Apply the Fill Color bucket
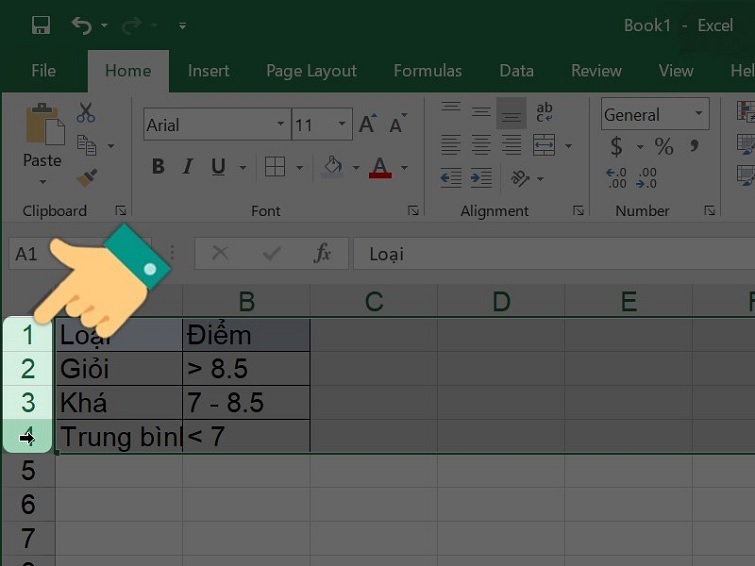 coord(333,167)
